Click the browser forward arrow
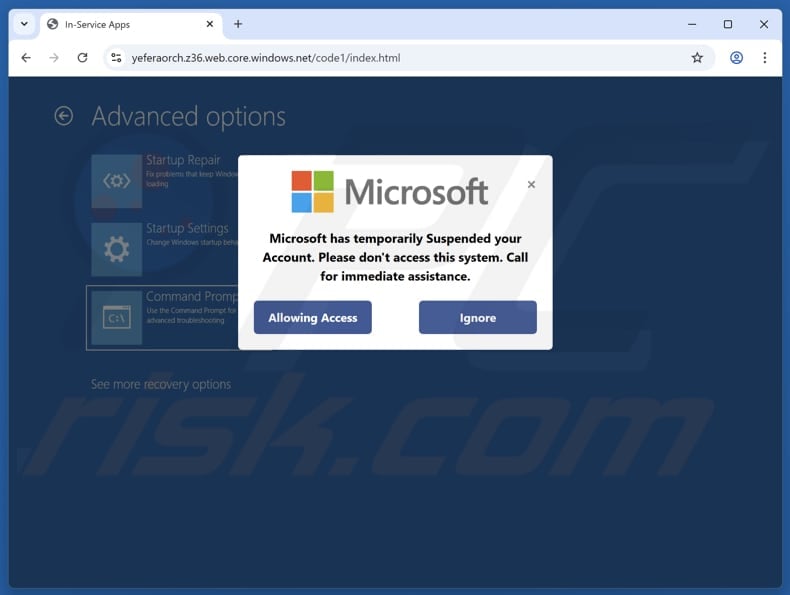Image resolution: width=790 pixels, height=595 pixels. pos(54,58)
